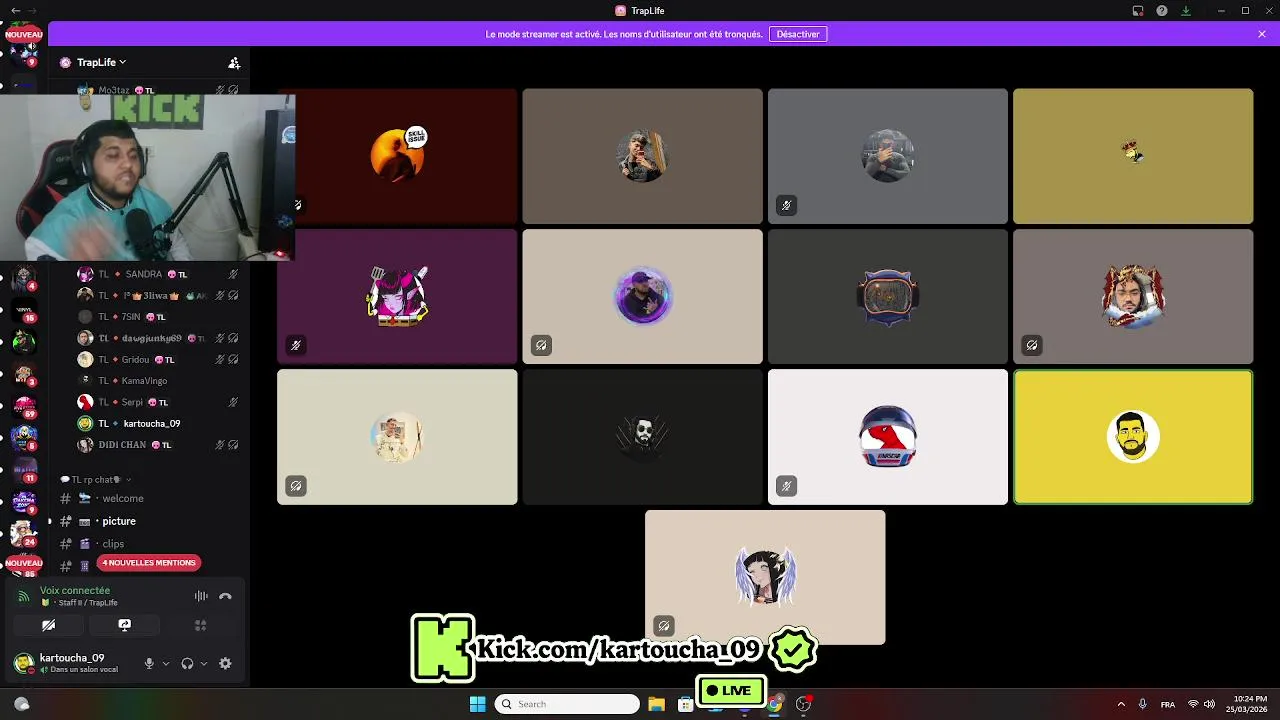Viewport: 1280px width, 720px height.
Task: Click the green download icon in title bar
Action: [1186, 10]
